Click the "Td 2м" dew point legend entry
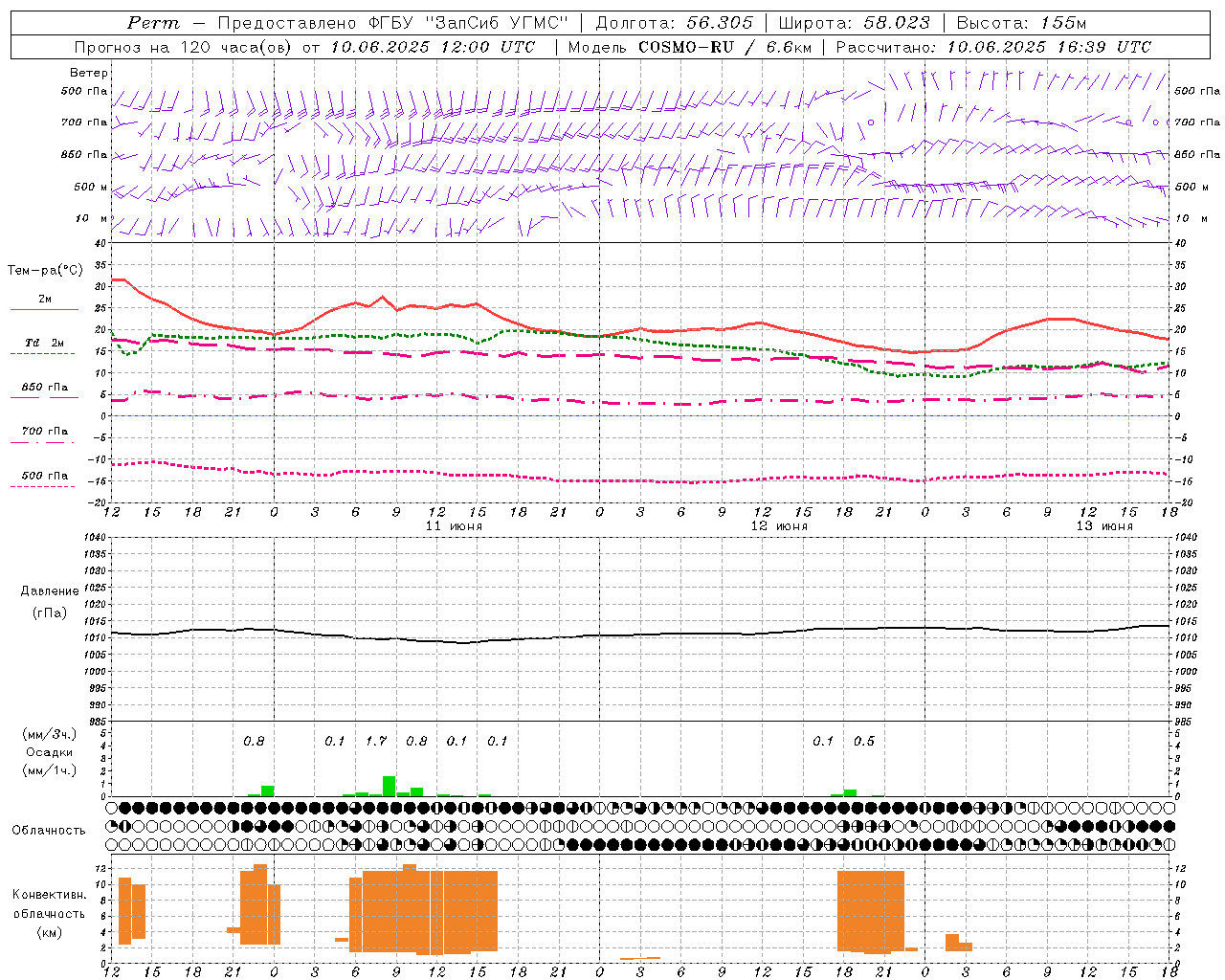This screenshot has width=1225, height=980. coord(45,343)
